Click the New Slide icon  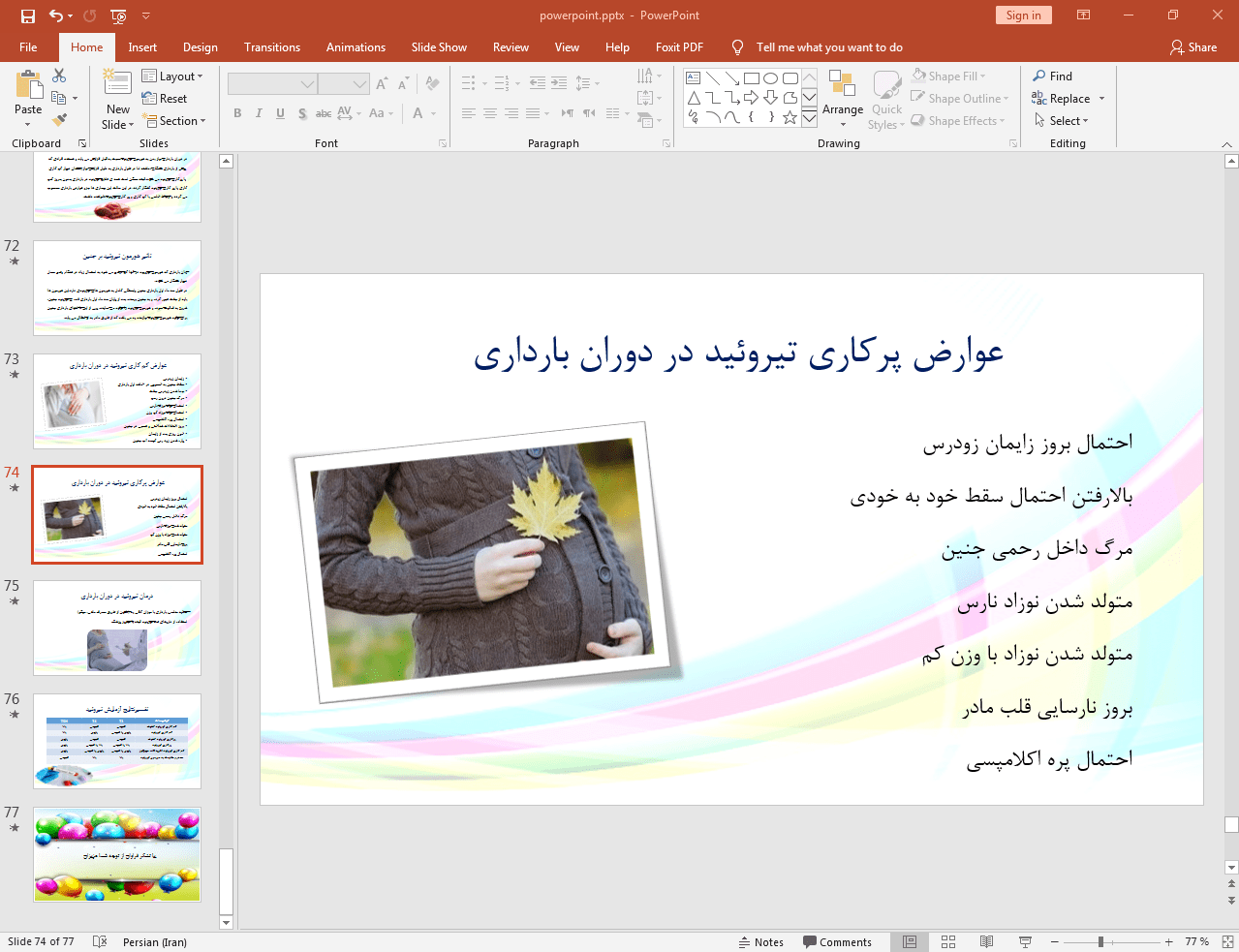pyautogui.click(x=117, y=82)
